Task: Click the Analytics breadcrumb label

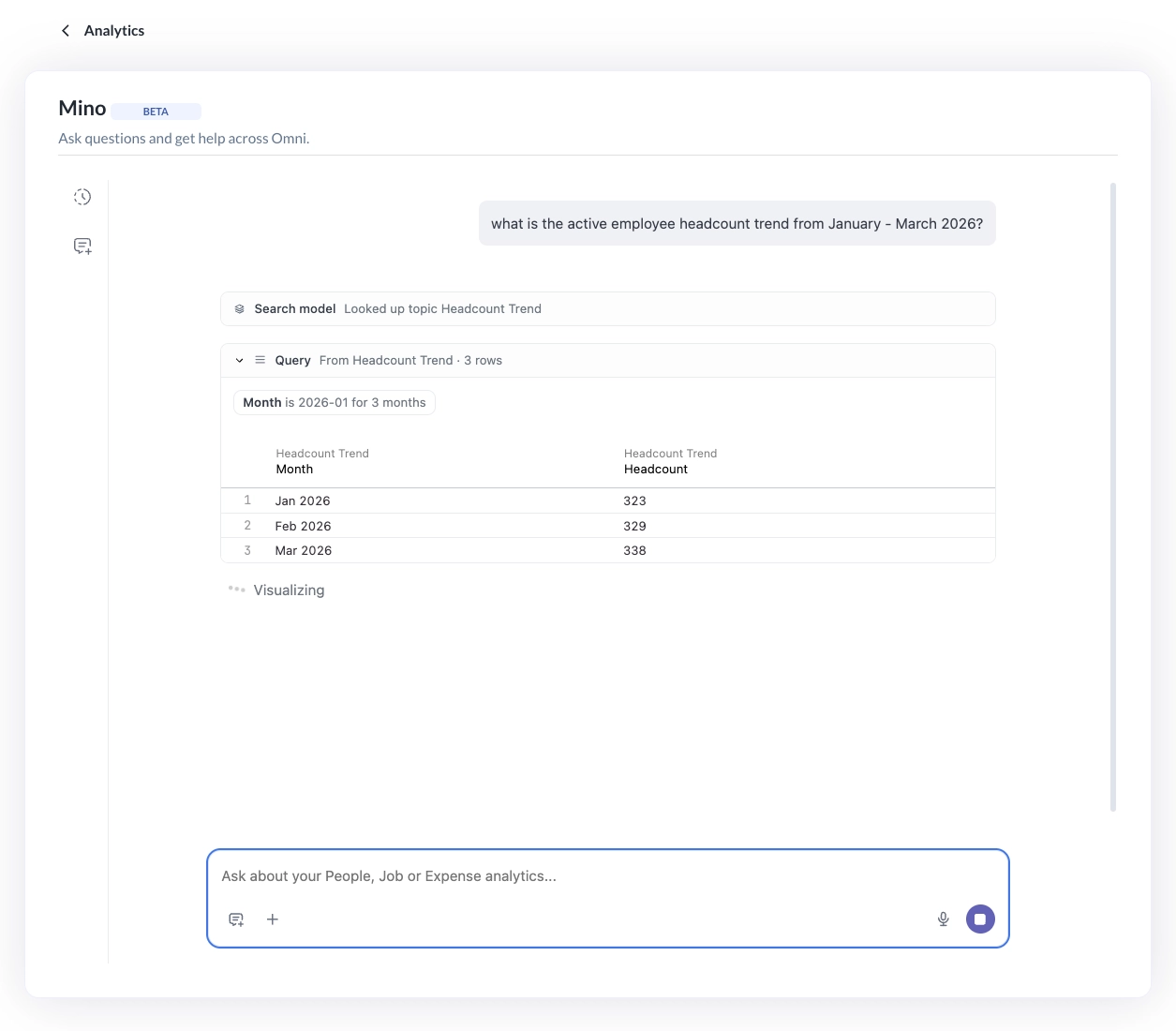Action: [x=114, y=31]
